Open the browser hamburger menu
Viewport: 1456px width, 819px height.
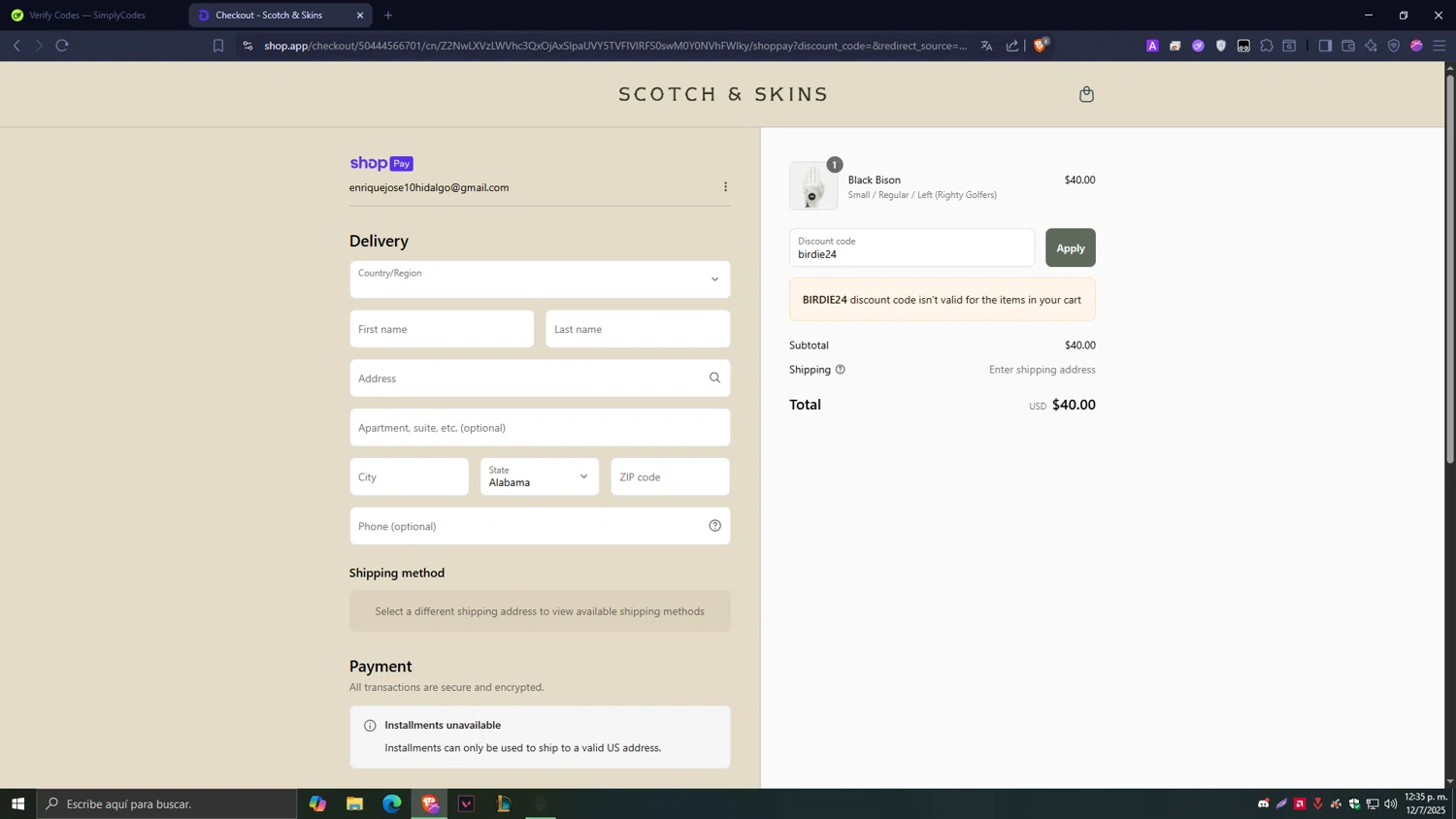[x=1439, y=46]
